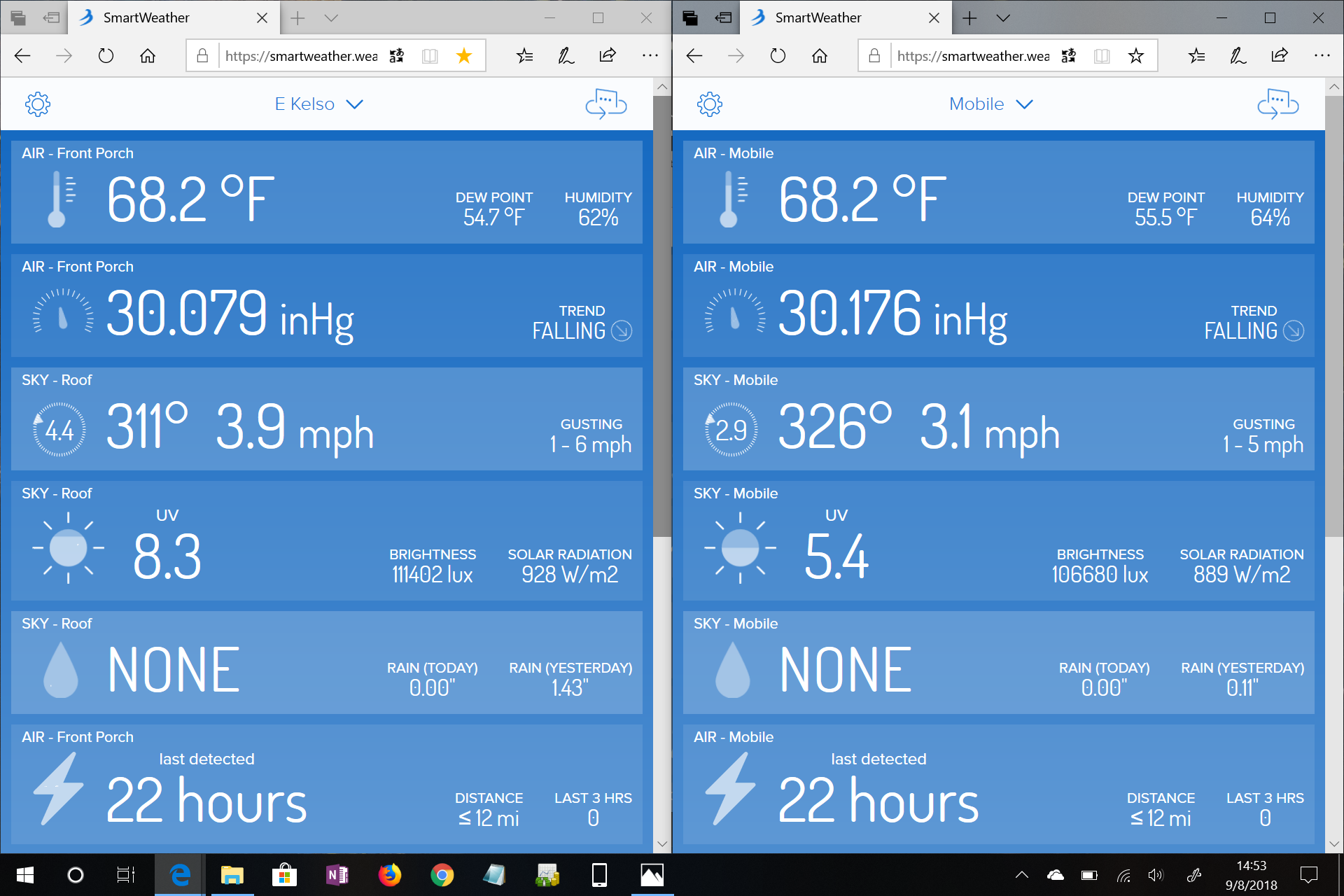The width and height of the screenshot is (1344, 896).
Task: Open Microsoft Store from taskbar
Action: 284,875
